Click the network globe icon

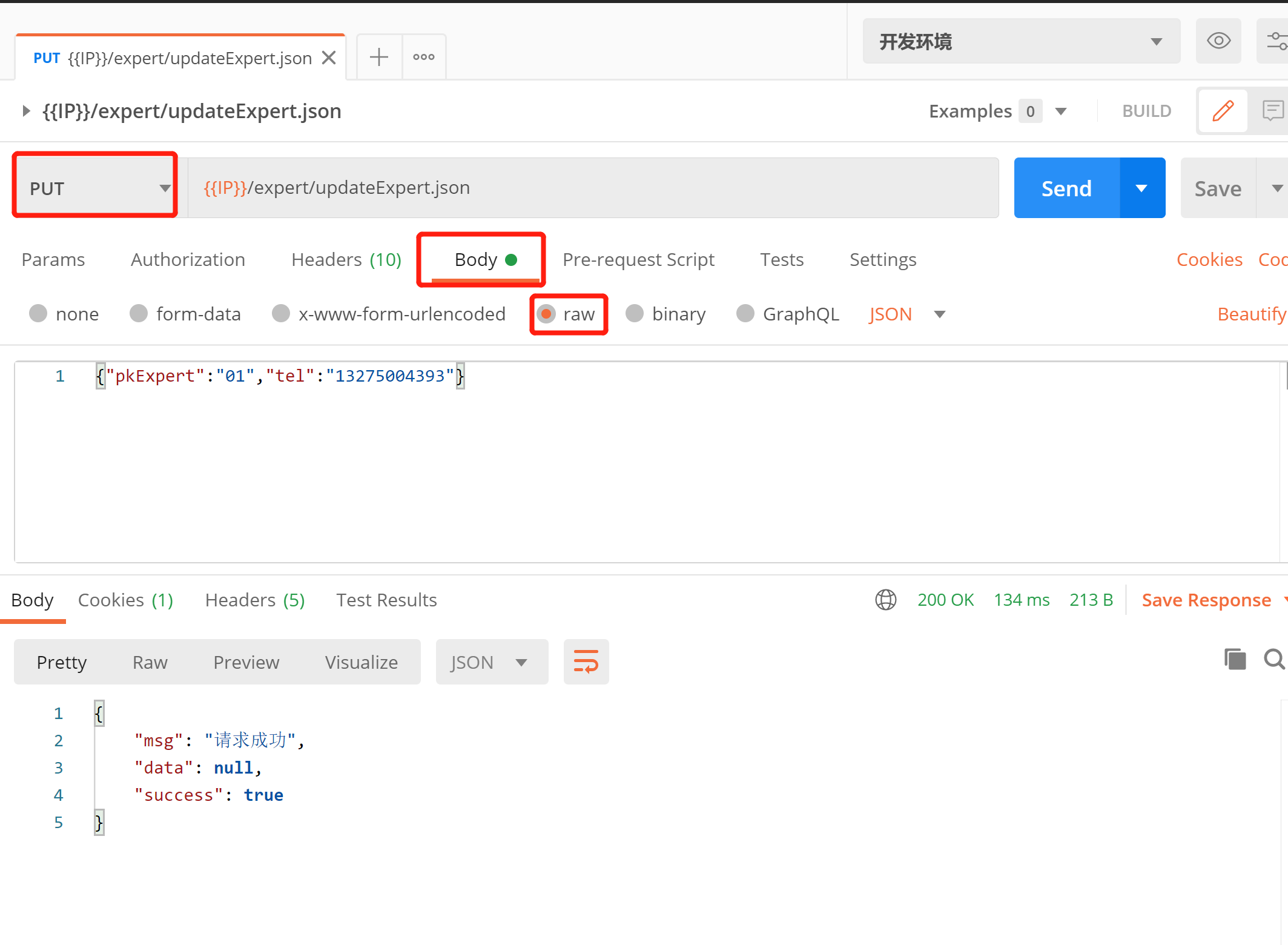(x=885, y=600)
